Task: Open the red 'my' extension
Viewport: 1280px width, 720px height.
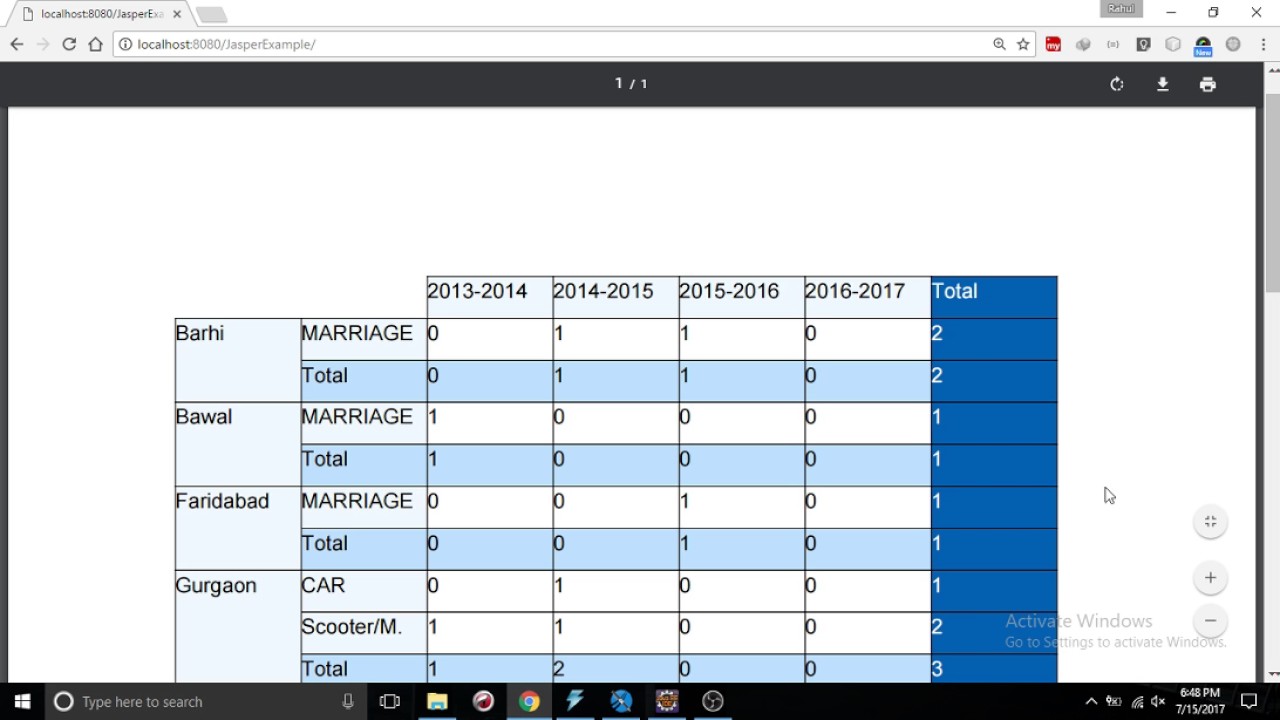Action: (x=1053, y=44)
